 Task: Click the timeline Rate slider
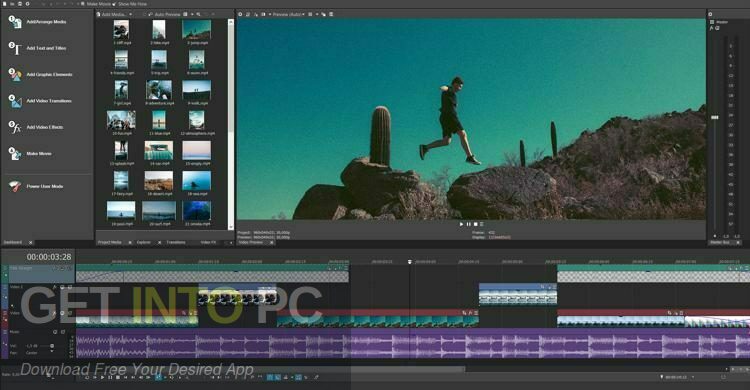(x=49, y=375)
